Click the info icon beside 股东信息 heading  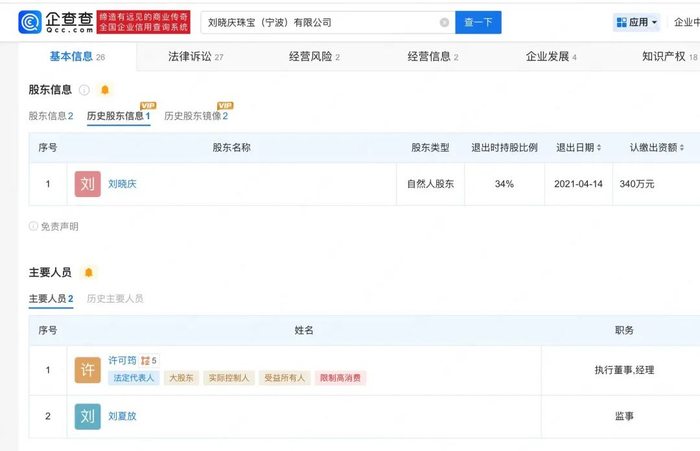pyautogui.click(x=85, y=90)
